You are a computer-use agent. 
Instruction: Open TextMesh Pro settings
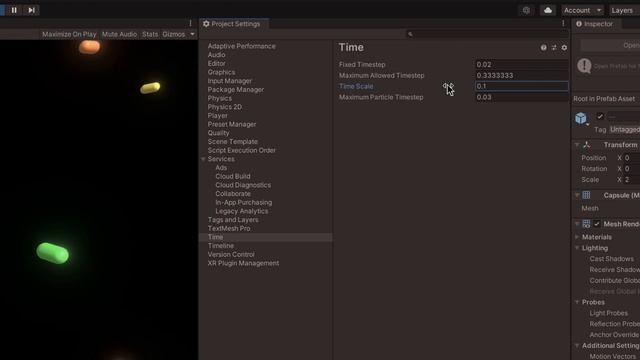tap(229, 229)
